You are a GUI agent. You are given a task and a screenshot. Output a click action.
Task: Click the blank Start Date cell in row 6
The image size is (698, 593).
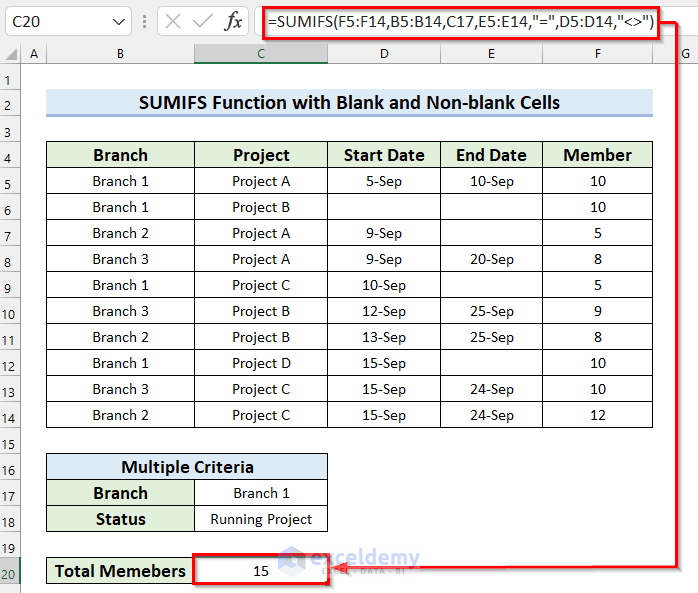point(384,207)
